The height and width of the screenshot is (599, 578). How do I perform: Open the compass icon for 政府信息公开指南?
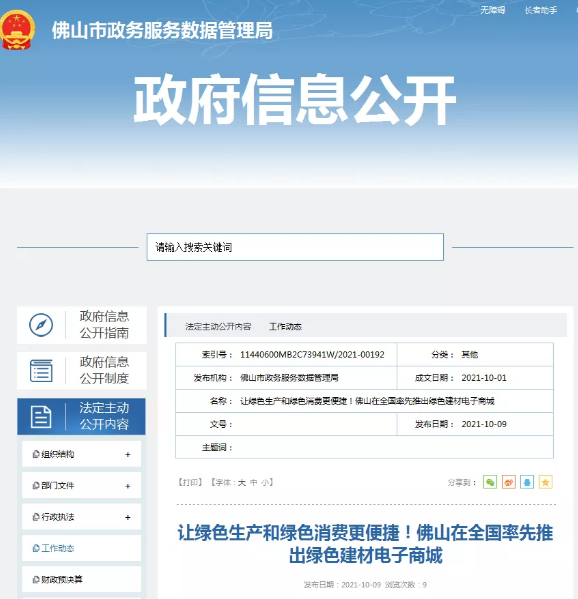tap(41, 325)
